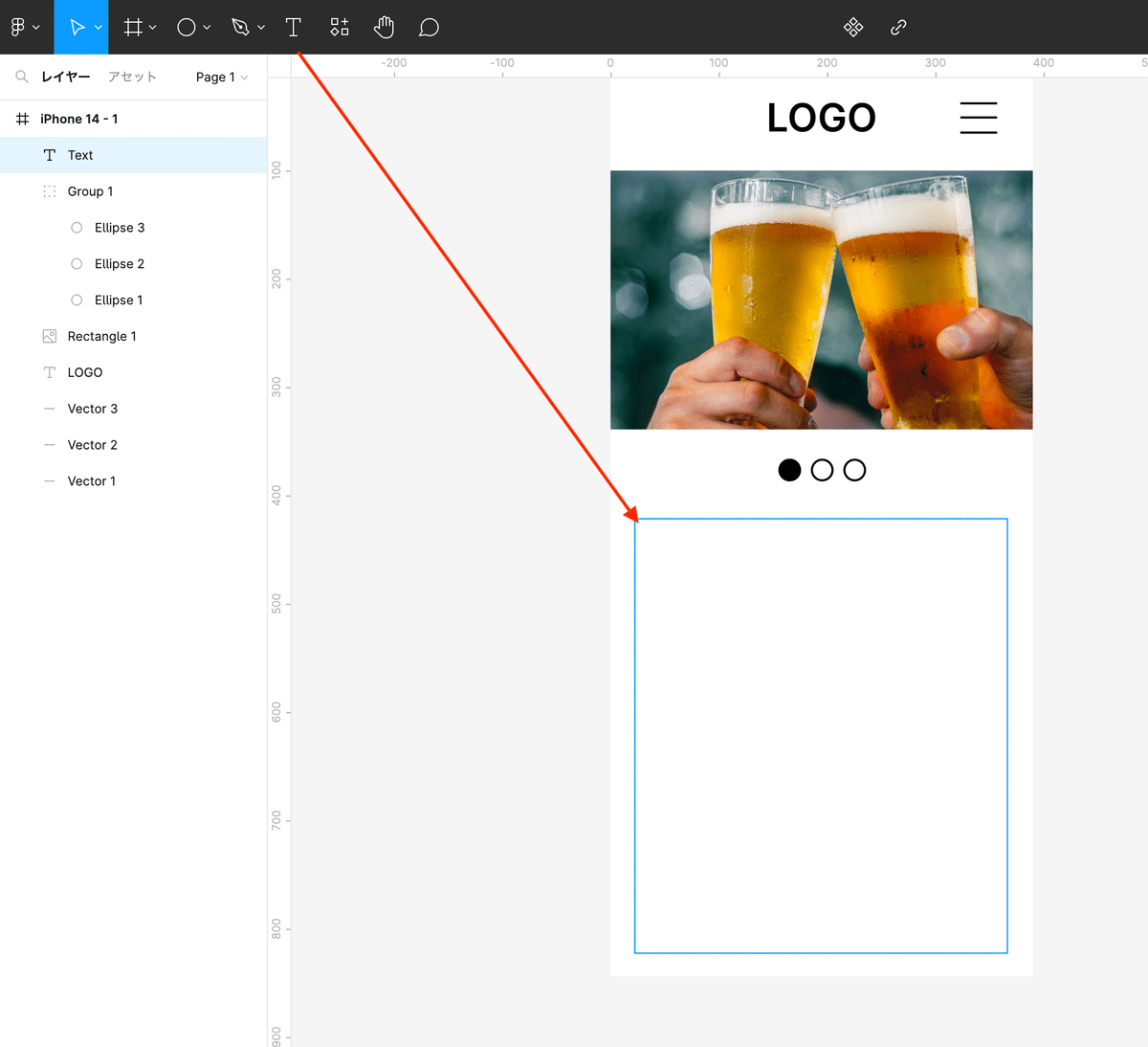Click the vector icon beside Vector 1
Screen dimensions: 1148x1047
pyautogui.click(x=50, y=481)
